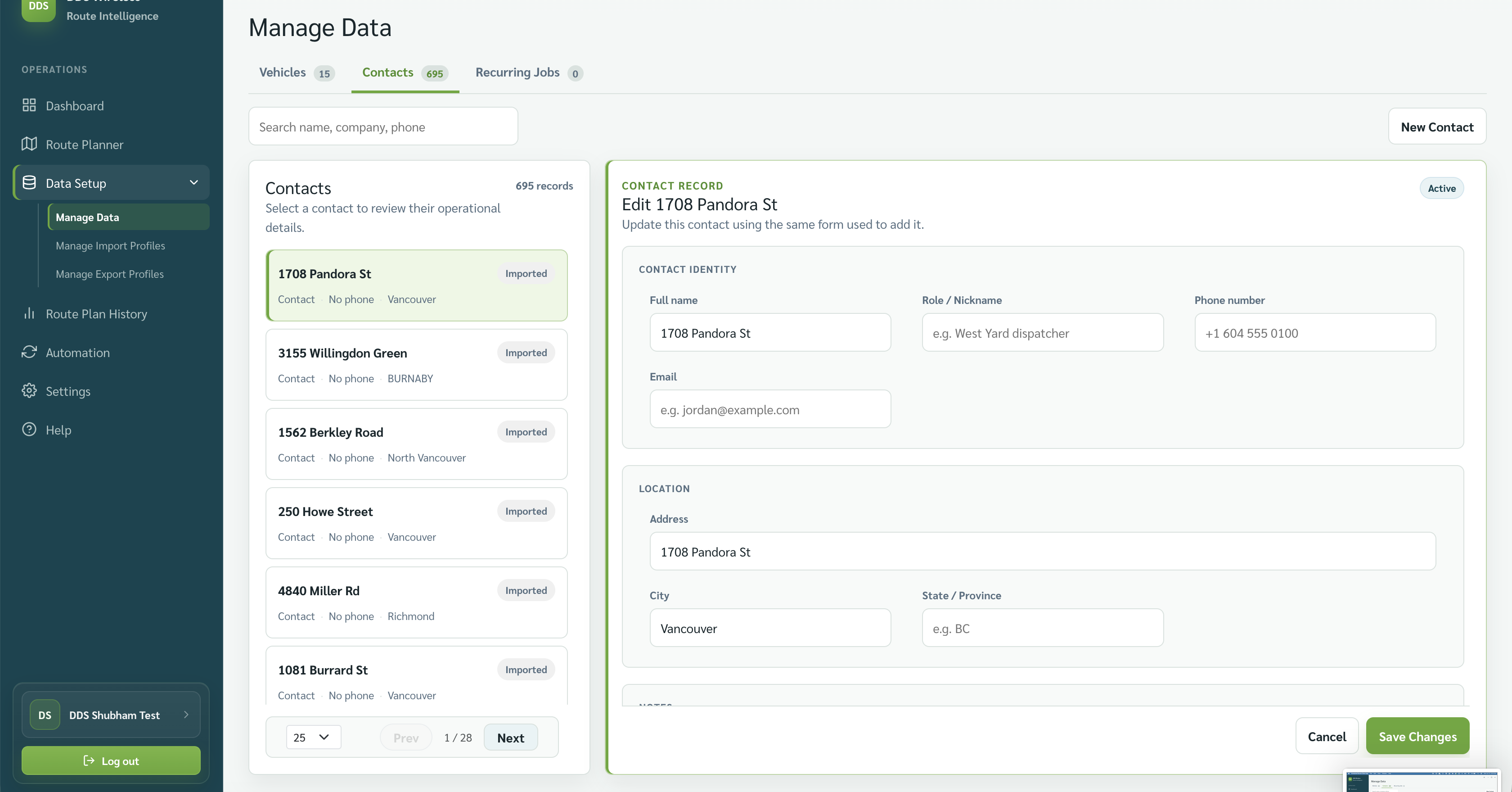This screenshot has height=792, width=1512.
Task: Click the Role / Nickname field
Action: (1043, 333)
